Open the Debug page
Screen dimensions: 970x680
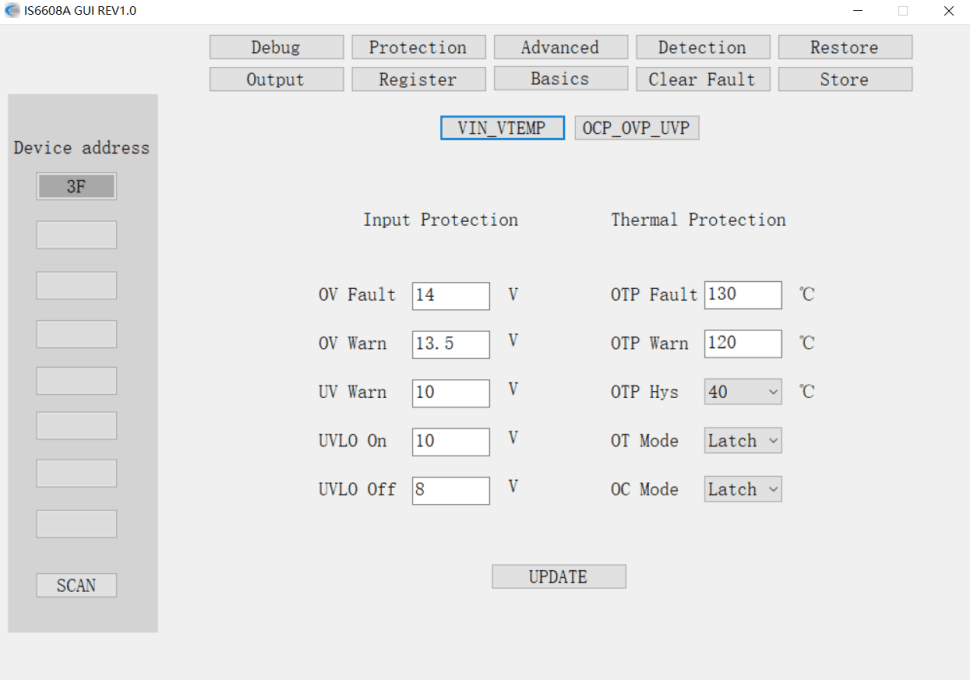pos(276,47)
